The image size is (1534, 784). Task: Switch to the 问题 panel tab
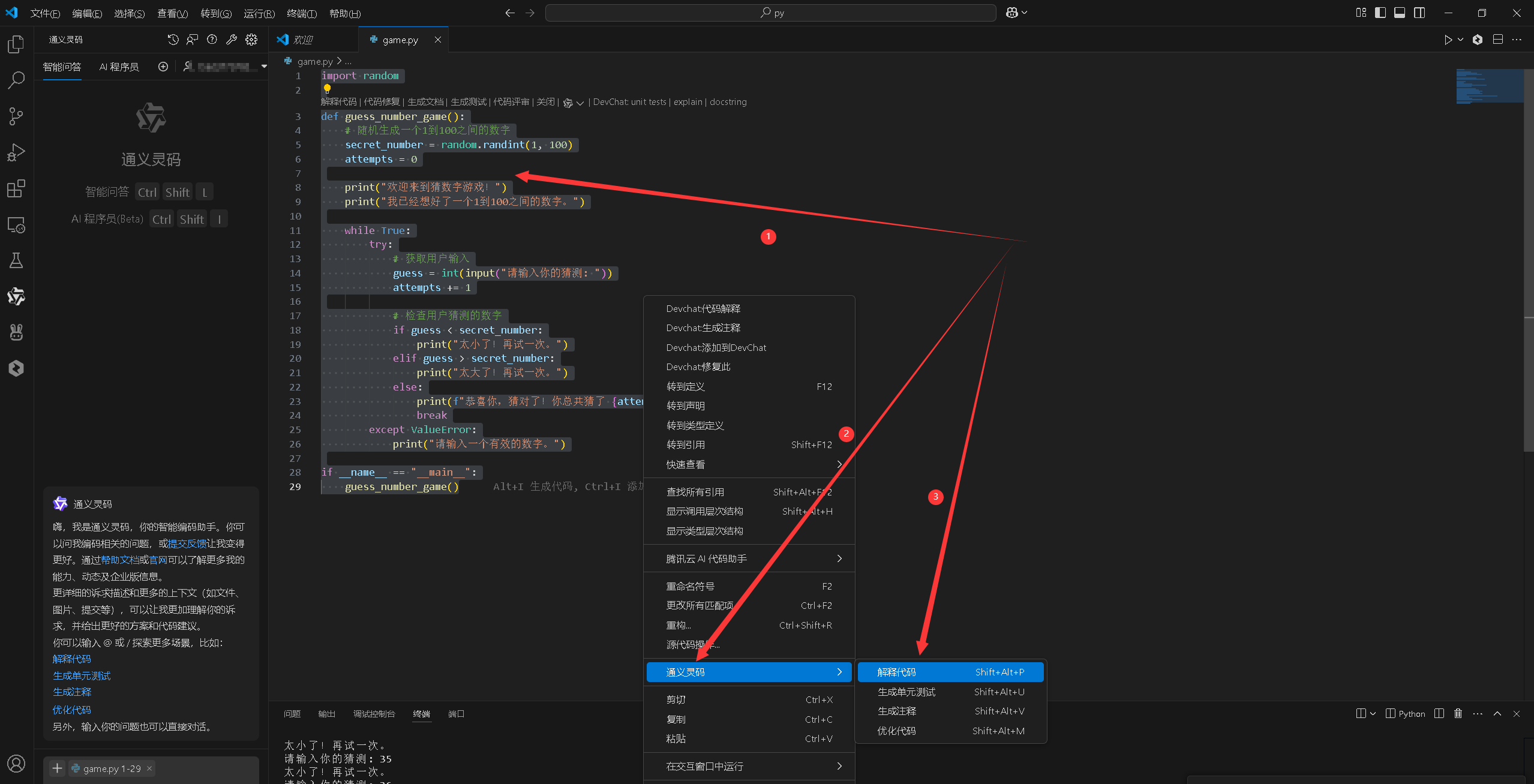pos(292,713)
